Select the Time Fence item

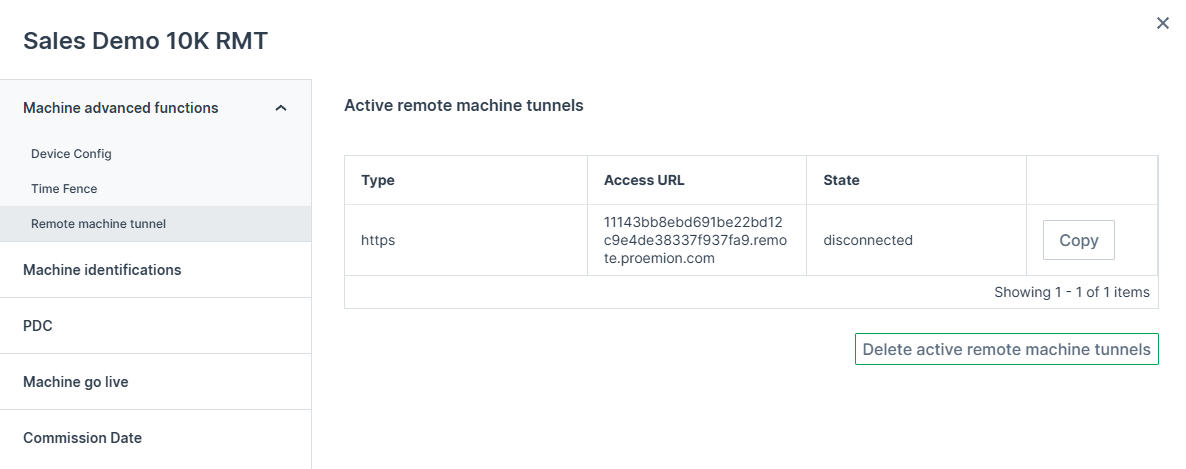64,189
